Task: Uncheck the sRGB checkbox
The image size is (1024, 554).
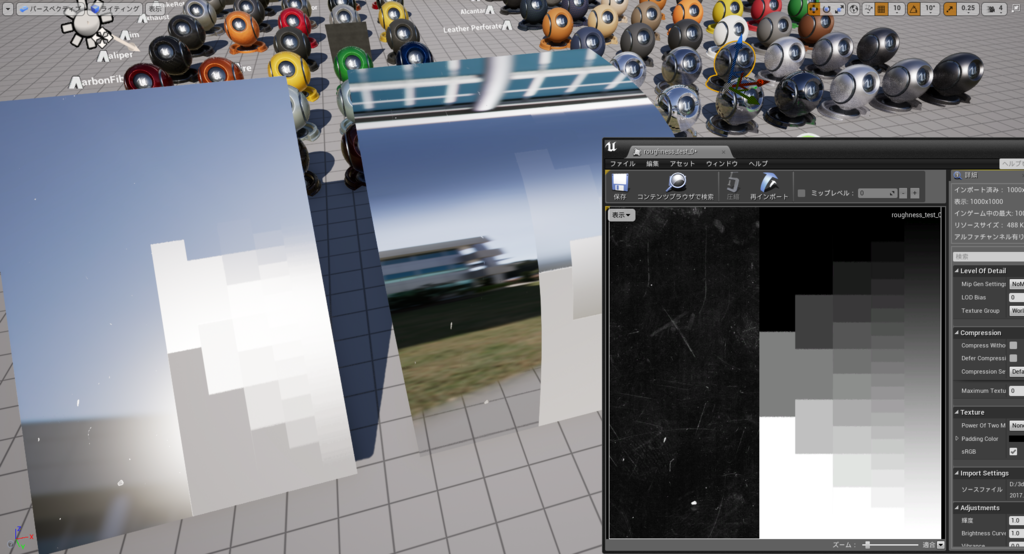Action: (1013, 451)
